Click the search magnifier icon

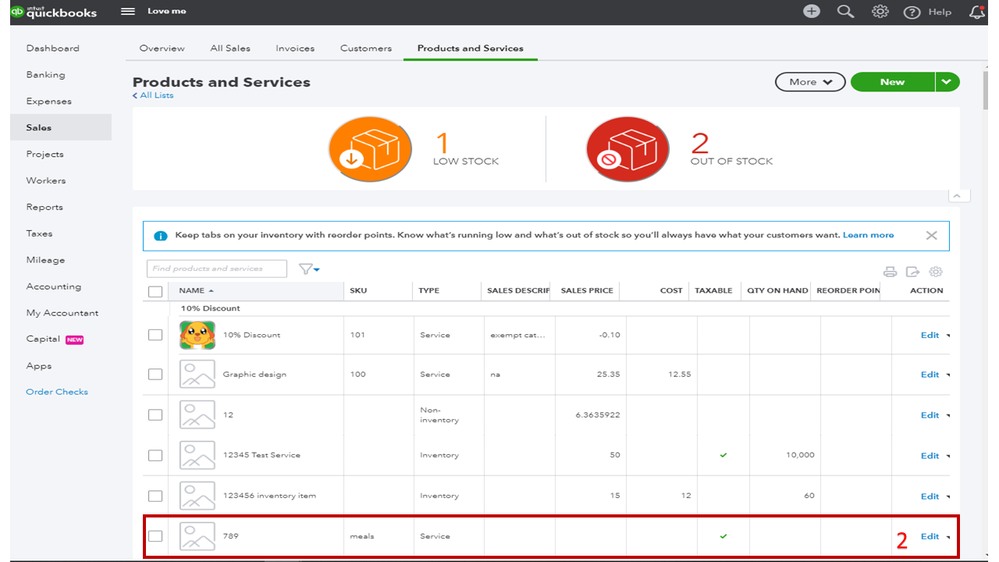tap(845, 11)
